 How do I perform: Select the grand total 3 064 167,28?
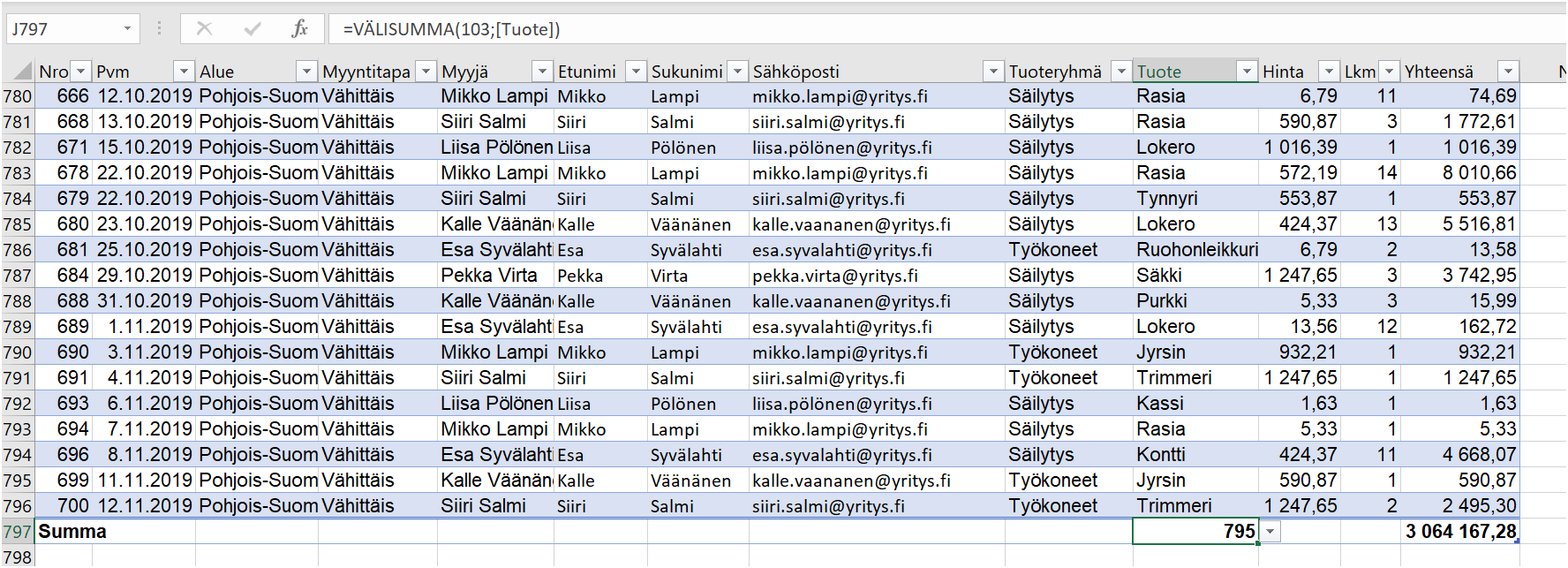(x=1459, y=532)
